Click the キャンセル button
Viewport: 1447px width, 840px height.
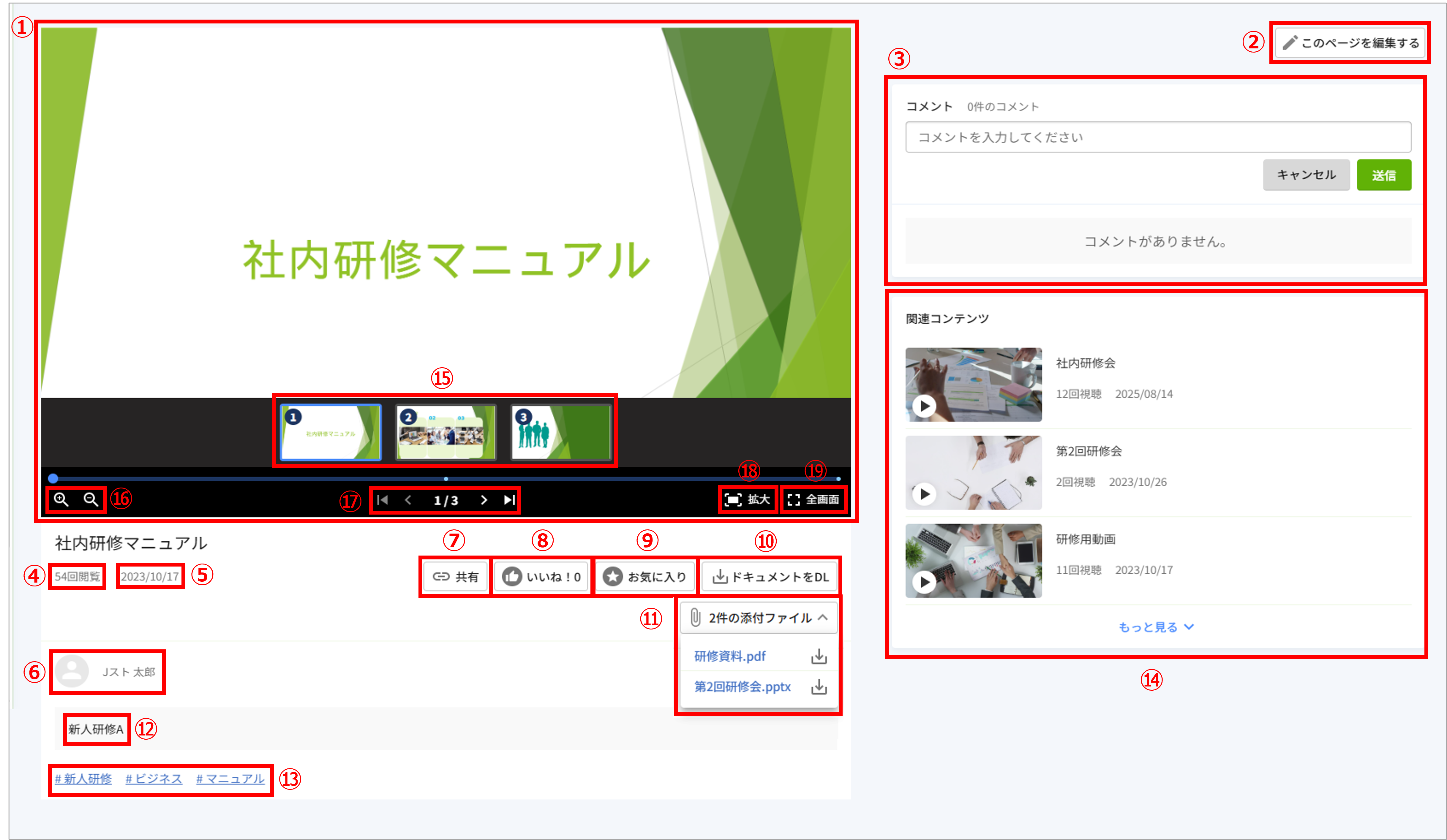click(1306, 175)
